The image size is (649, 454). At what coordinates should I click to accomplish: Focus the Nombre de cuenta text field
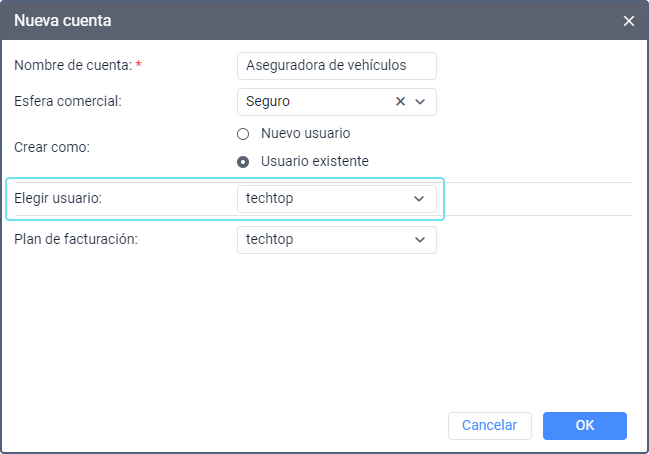337,66
